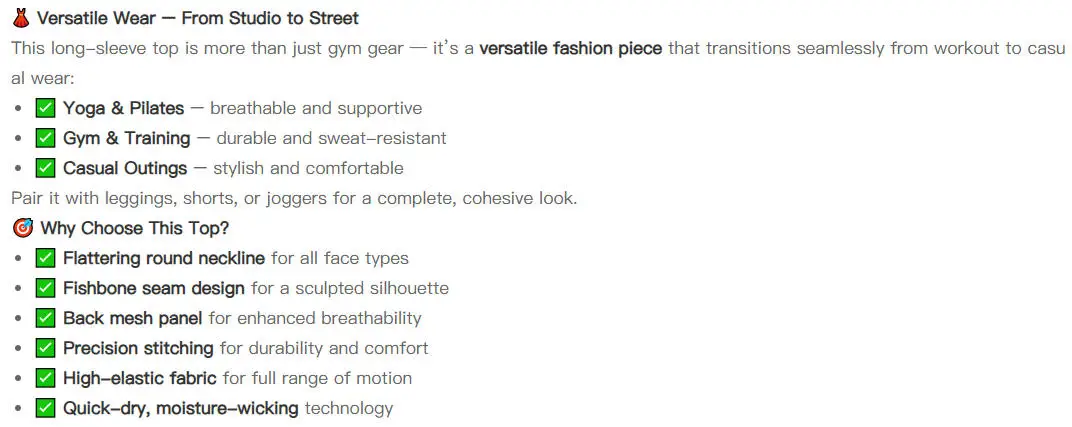Click the heading Versatile Wear — From Studio to Street
This screenshot has width=1072, height=427.
point(198,18)
